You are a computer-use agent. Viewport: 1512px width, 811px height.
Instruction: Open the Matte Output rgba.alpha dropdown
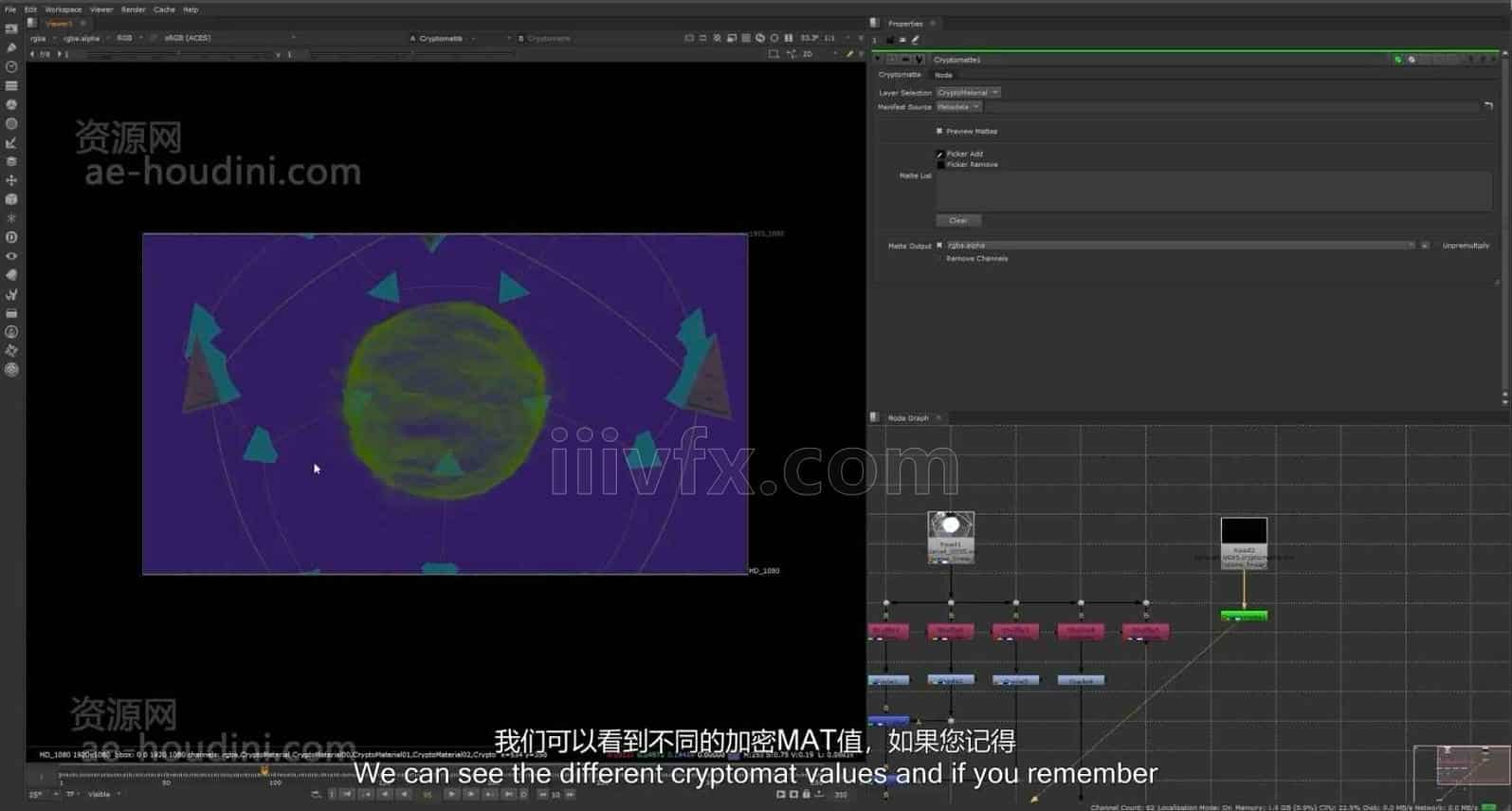pyautogui.click(x=1180, y=246)
